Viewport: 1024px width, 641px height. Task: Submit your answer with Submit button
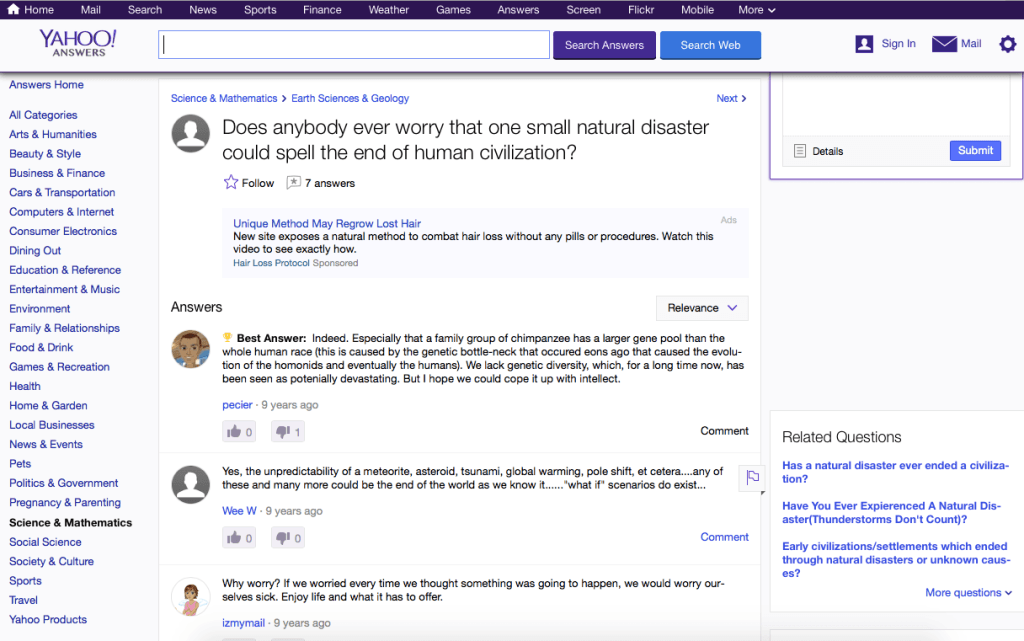tap(975, 150)
